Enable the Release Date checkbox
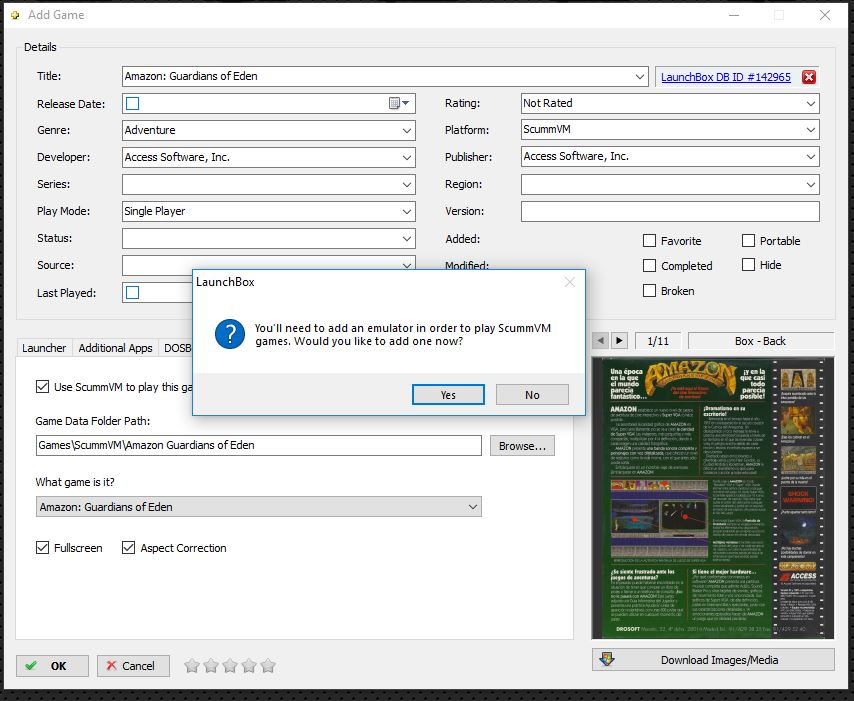This screenshot has width=854, height=701. tap(132, 103)
